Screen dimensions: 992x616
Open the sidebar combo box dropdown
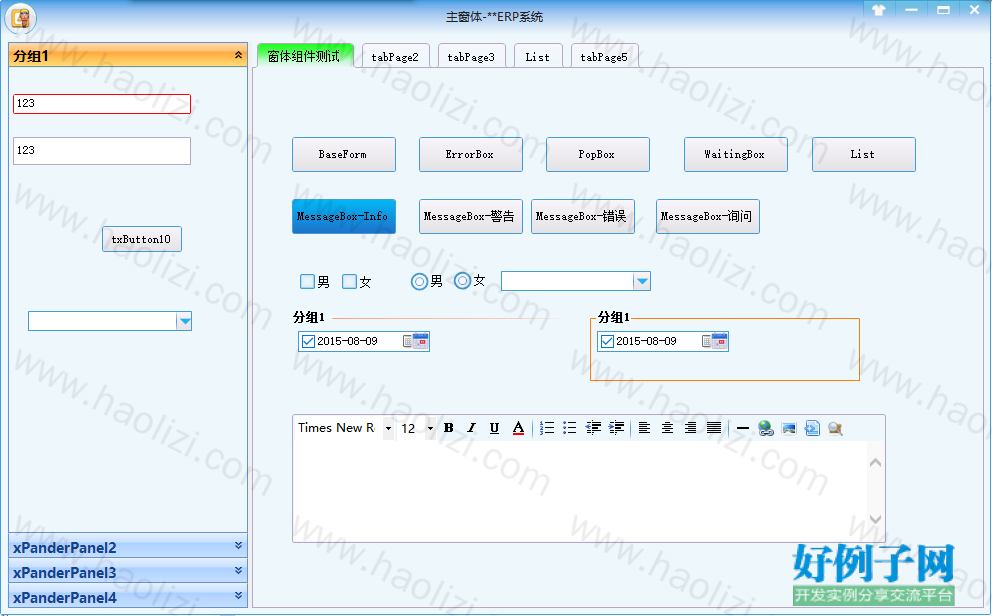click(184, 321)
